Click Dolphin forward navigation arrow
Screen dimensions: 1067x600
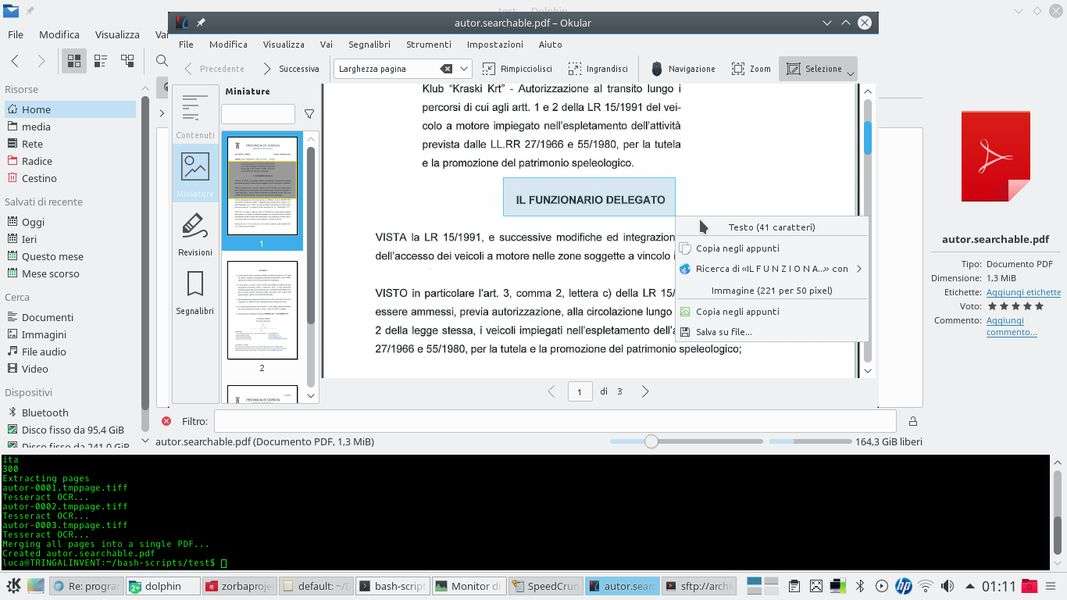(x=41, y=61)
